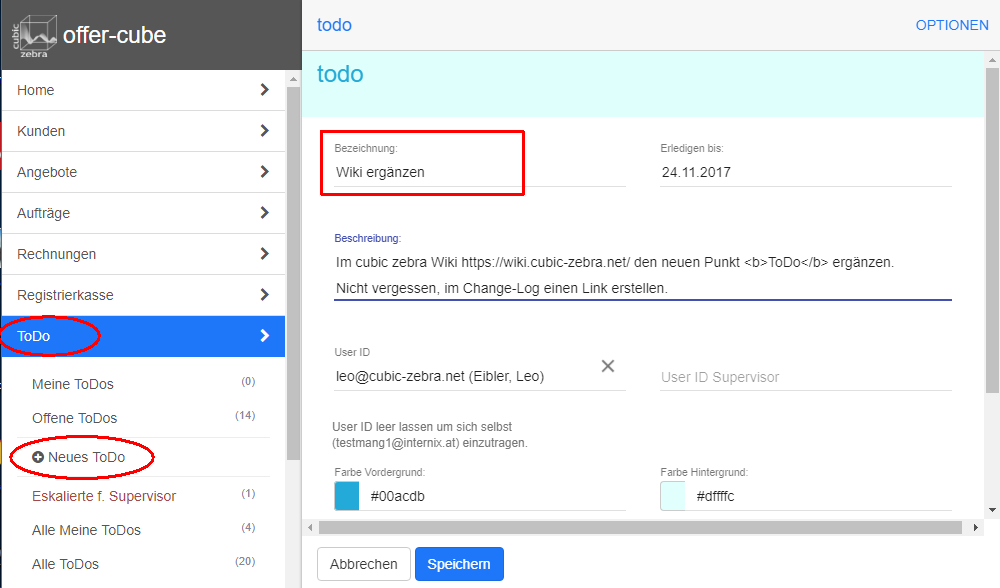Collapse the active ToDo menu section

point(264,336)
